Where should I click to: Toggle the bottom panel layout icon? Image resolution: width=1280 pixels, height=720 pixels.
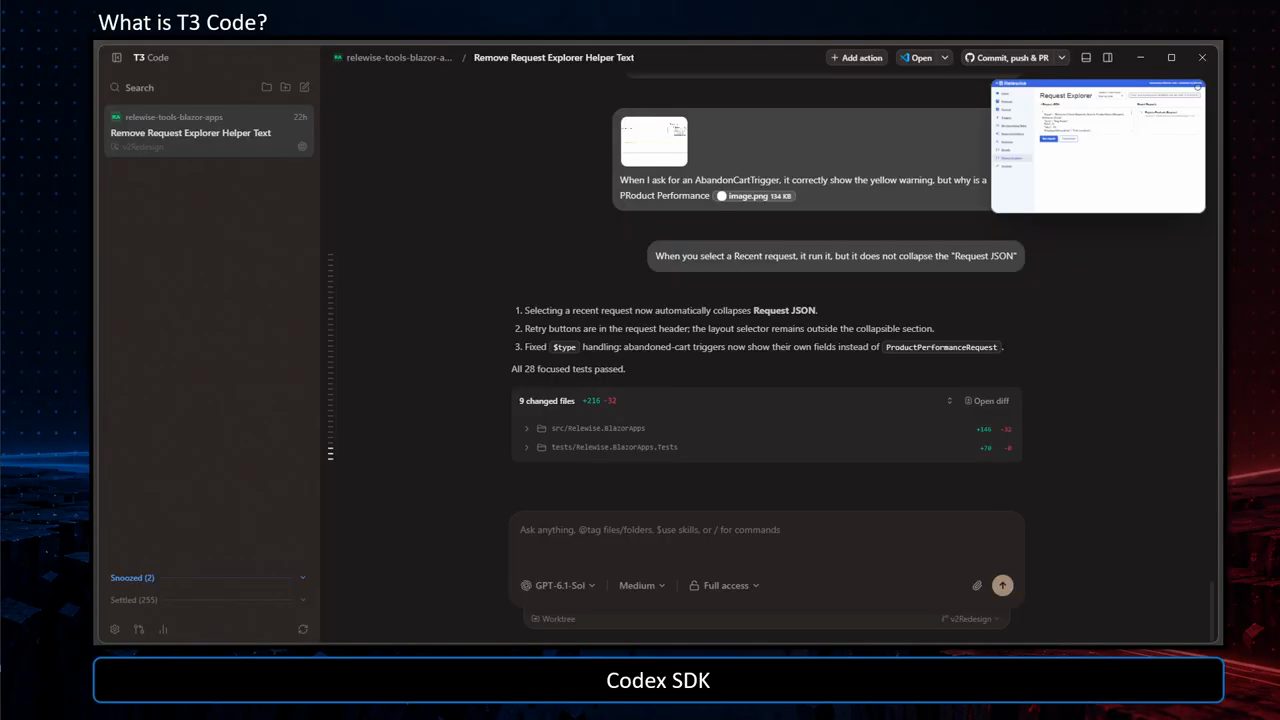tap(1086, 58)
